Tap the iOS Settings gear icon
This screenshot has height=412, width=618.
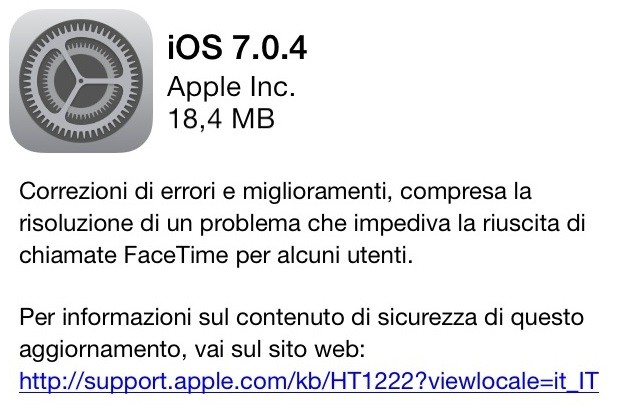[81, 81]
